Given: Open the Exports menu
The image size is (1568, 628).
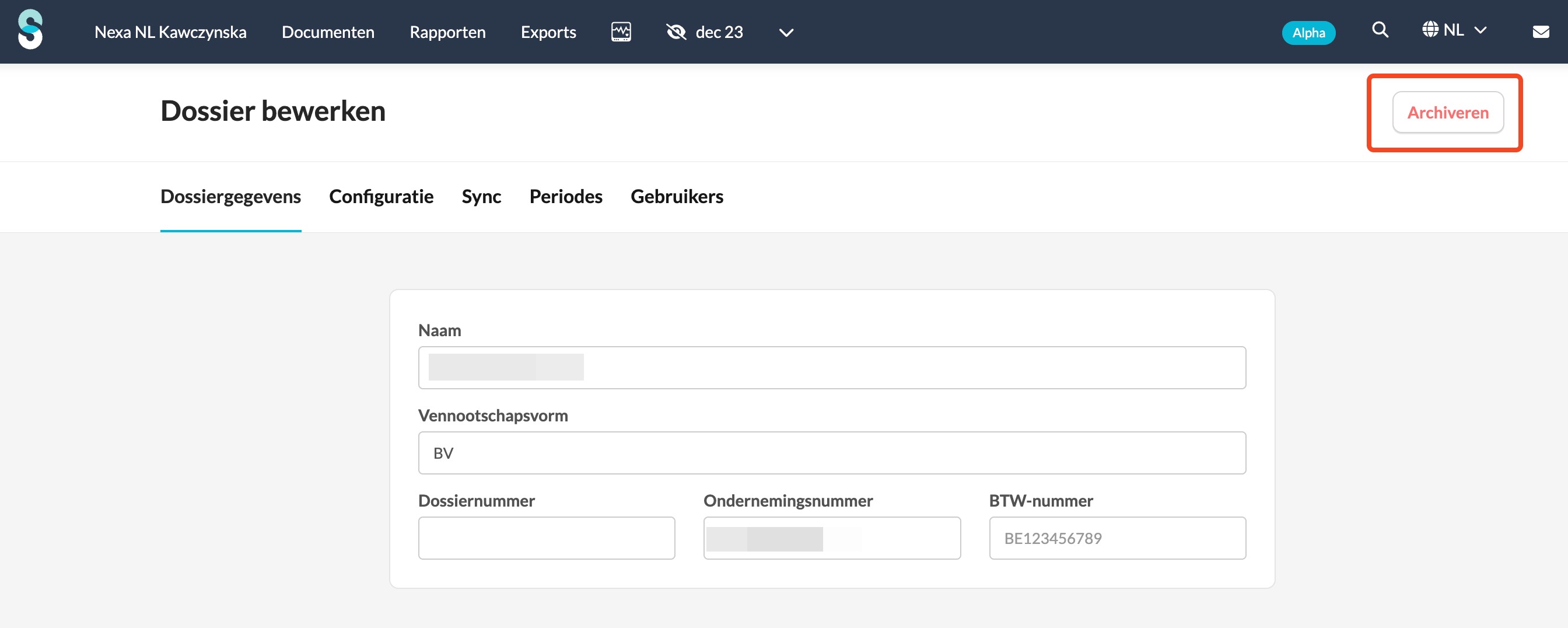Looking at the screenshot, I should click(548, 32).
